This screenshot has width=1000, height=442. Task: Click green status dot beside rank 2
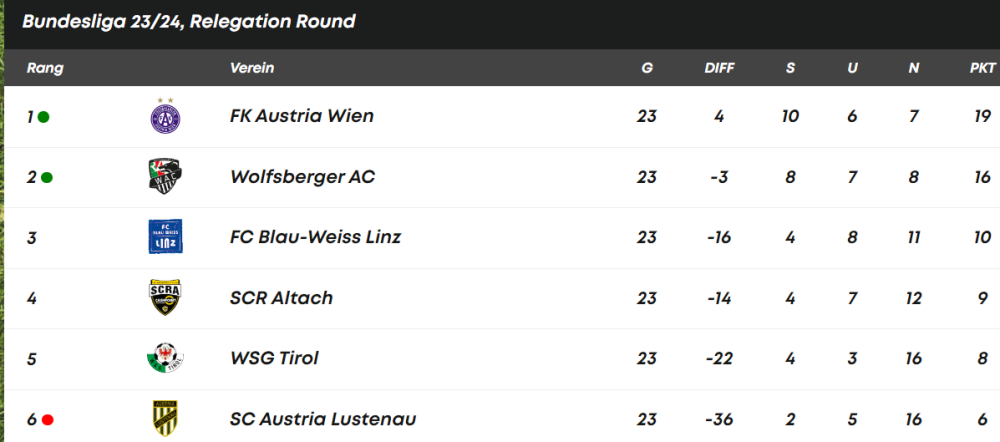pyautogui.click(x=47, y=178)
